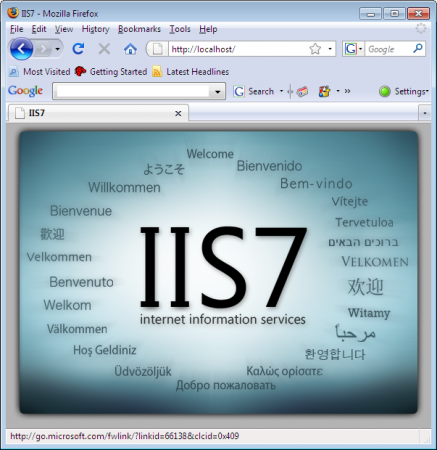
Task: Open the Getting Started bookmark
Action: 111,72
